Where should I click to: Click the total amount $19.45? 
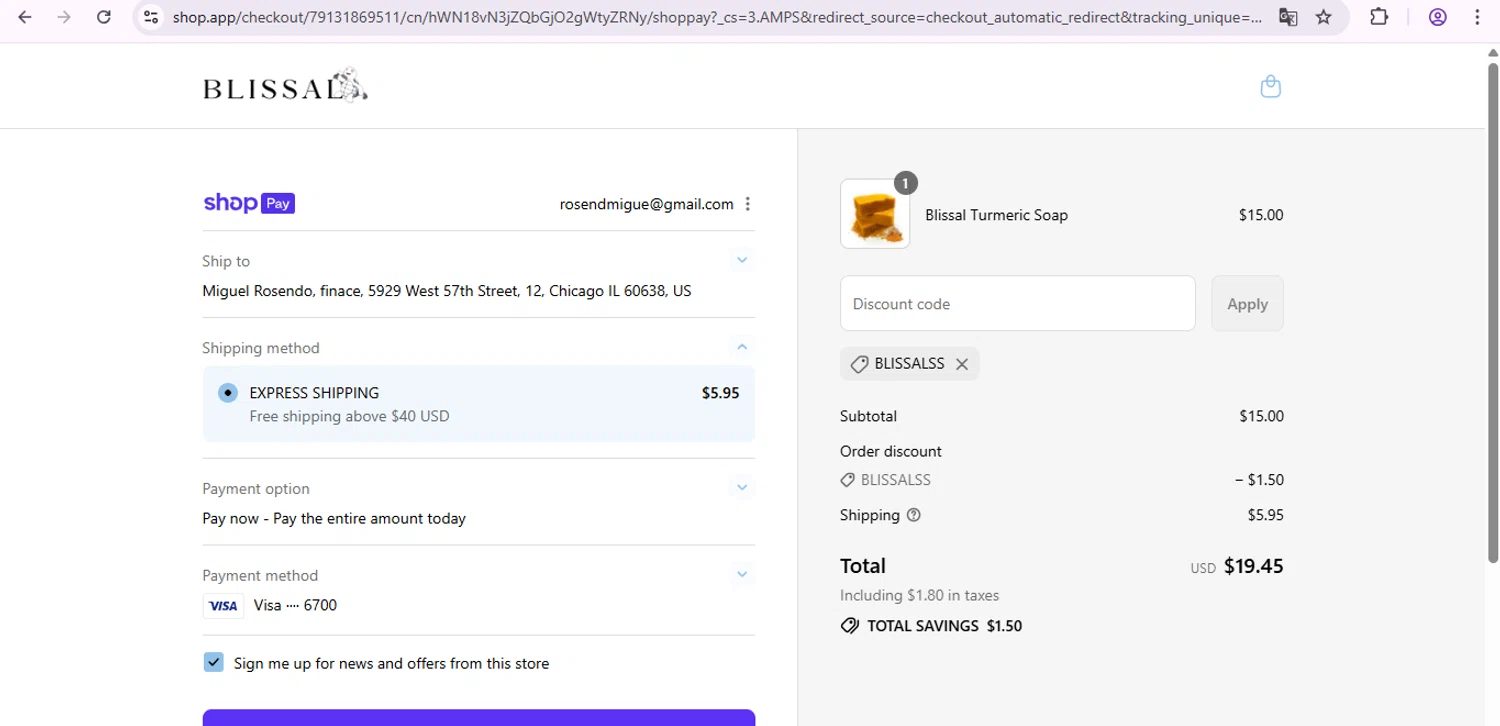pos(1253,566)
